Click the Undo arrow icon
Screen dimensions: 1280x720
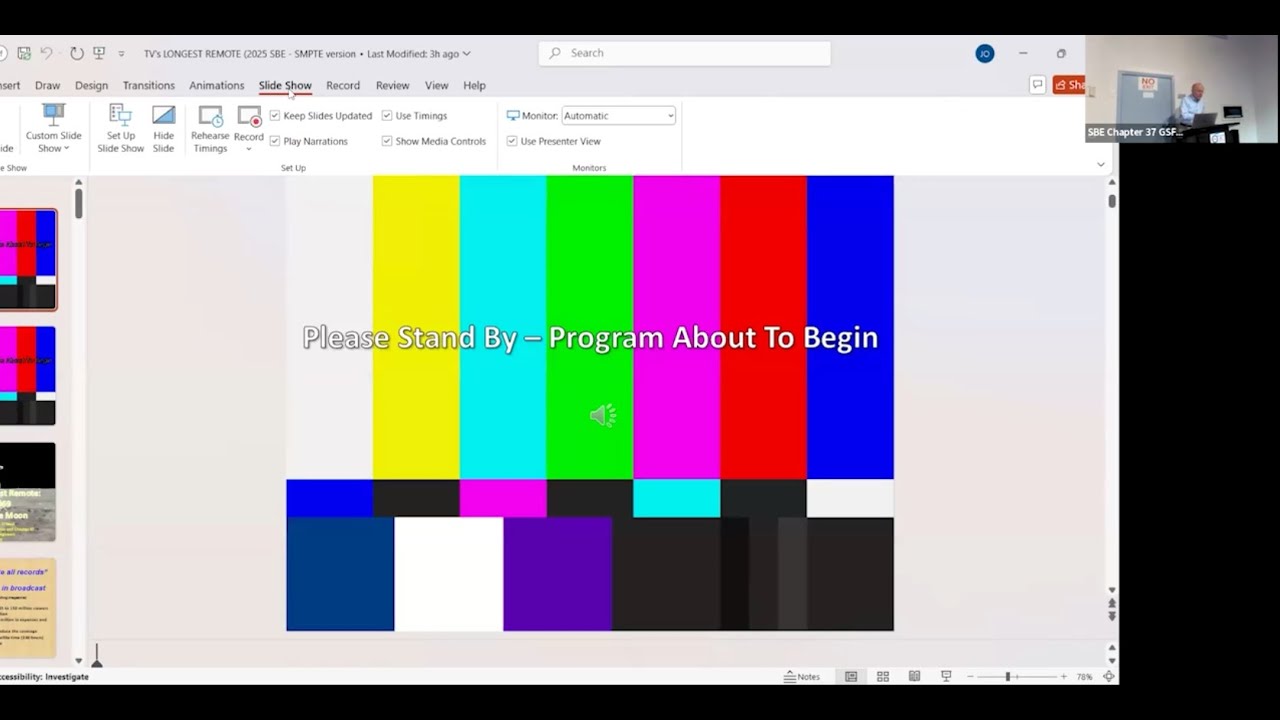[47, 53]
